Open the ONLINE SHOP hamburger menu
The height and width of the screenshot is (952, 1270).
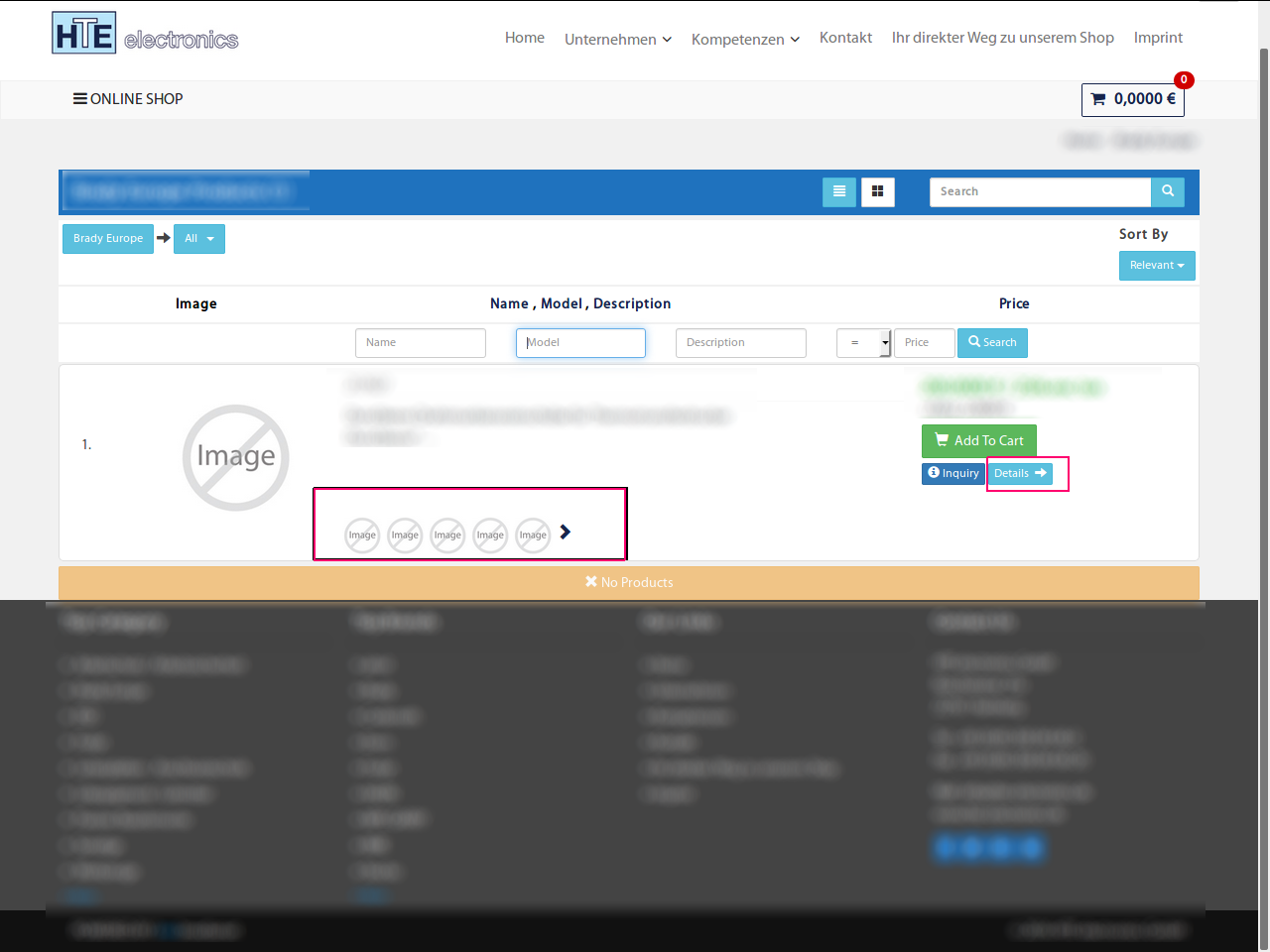[x=128, y=99]
